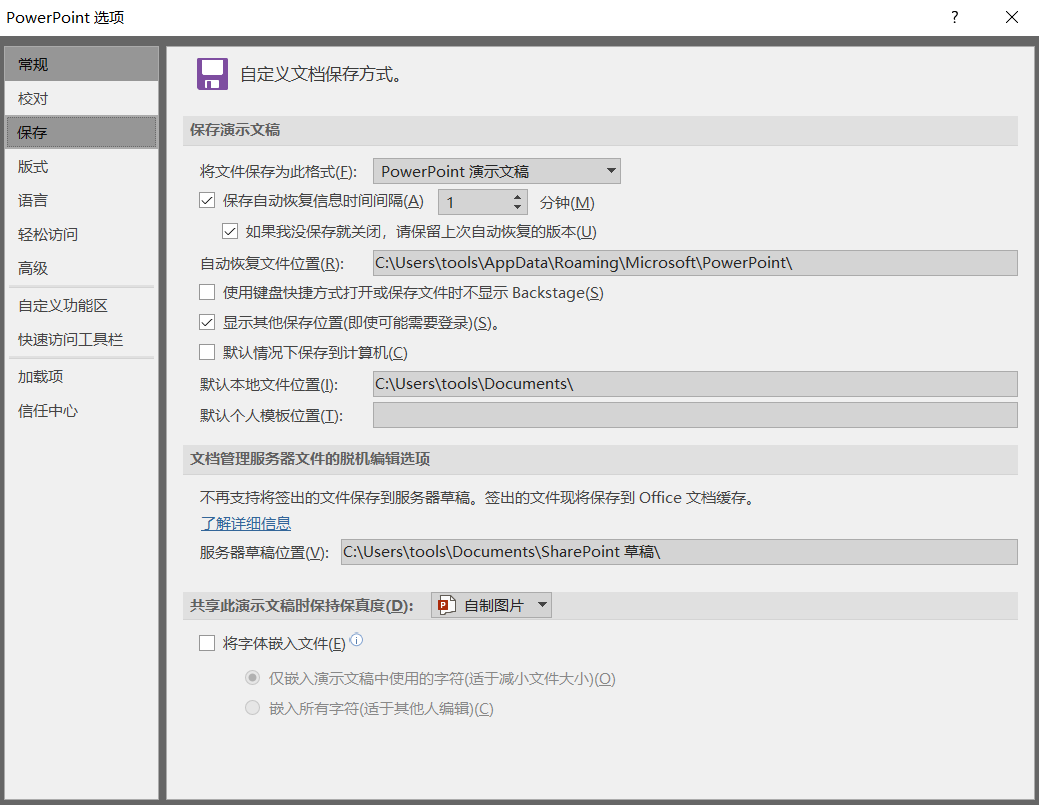Select 嵌入所有字符 radio button
The height and width of the screenshot is (805, 1039).
tap(252, 708)
